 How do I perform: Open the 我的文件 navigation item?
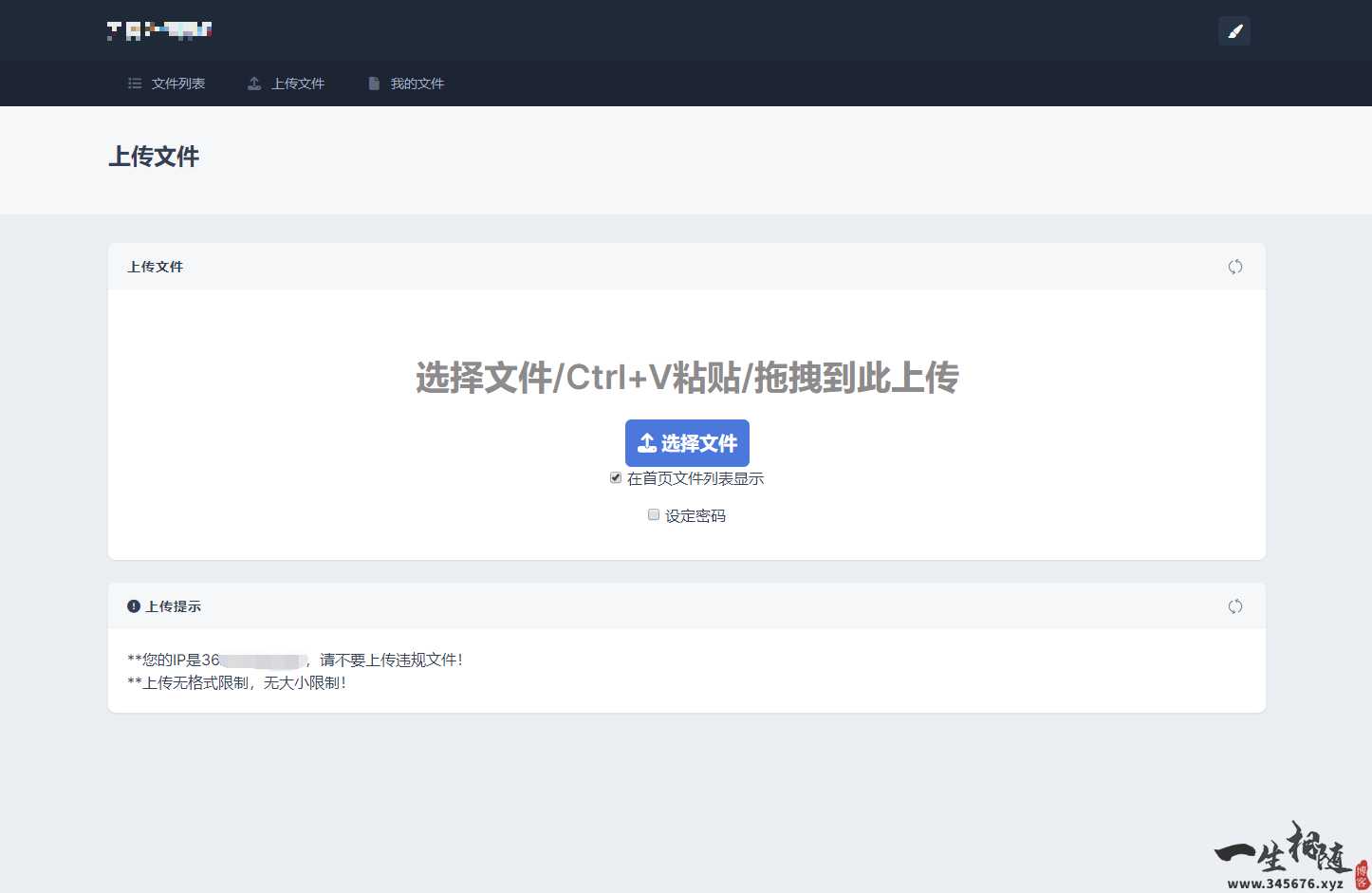click(417, 84)
